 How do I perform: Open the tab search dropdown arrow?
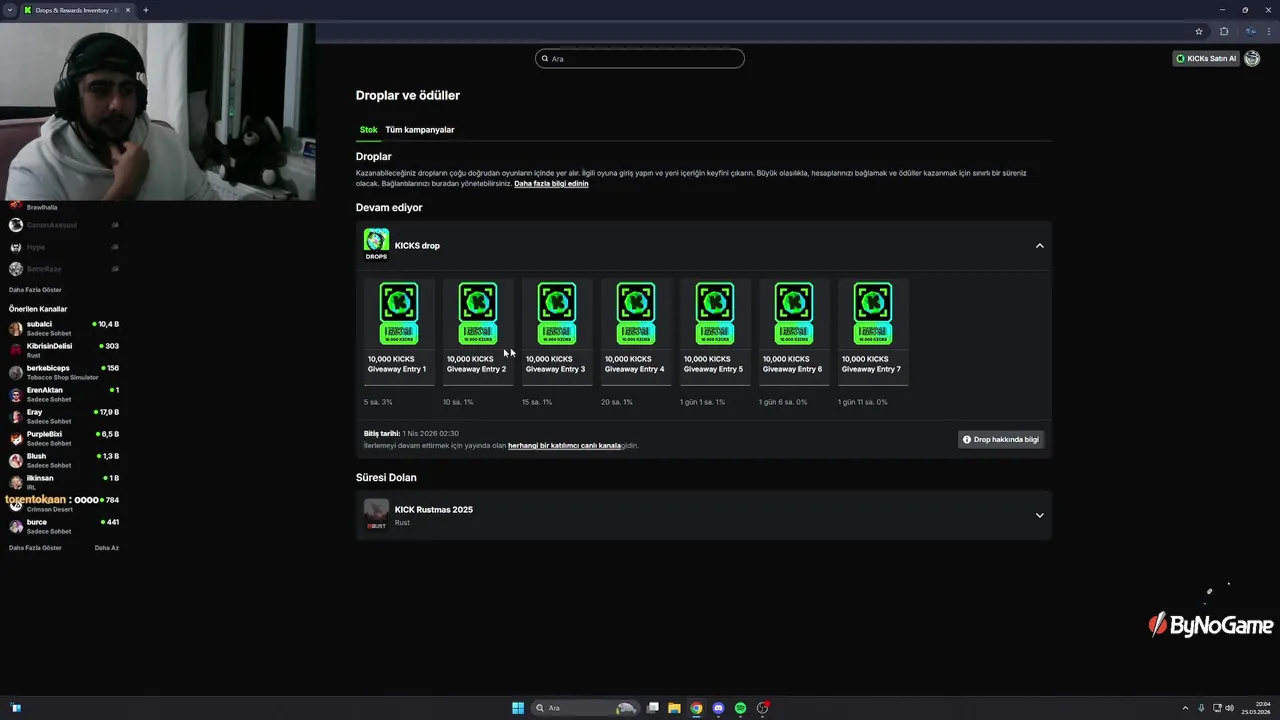point(9,10)
